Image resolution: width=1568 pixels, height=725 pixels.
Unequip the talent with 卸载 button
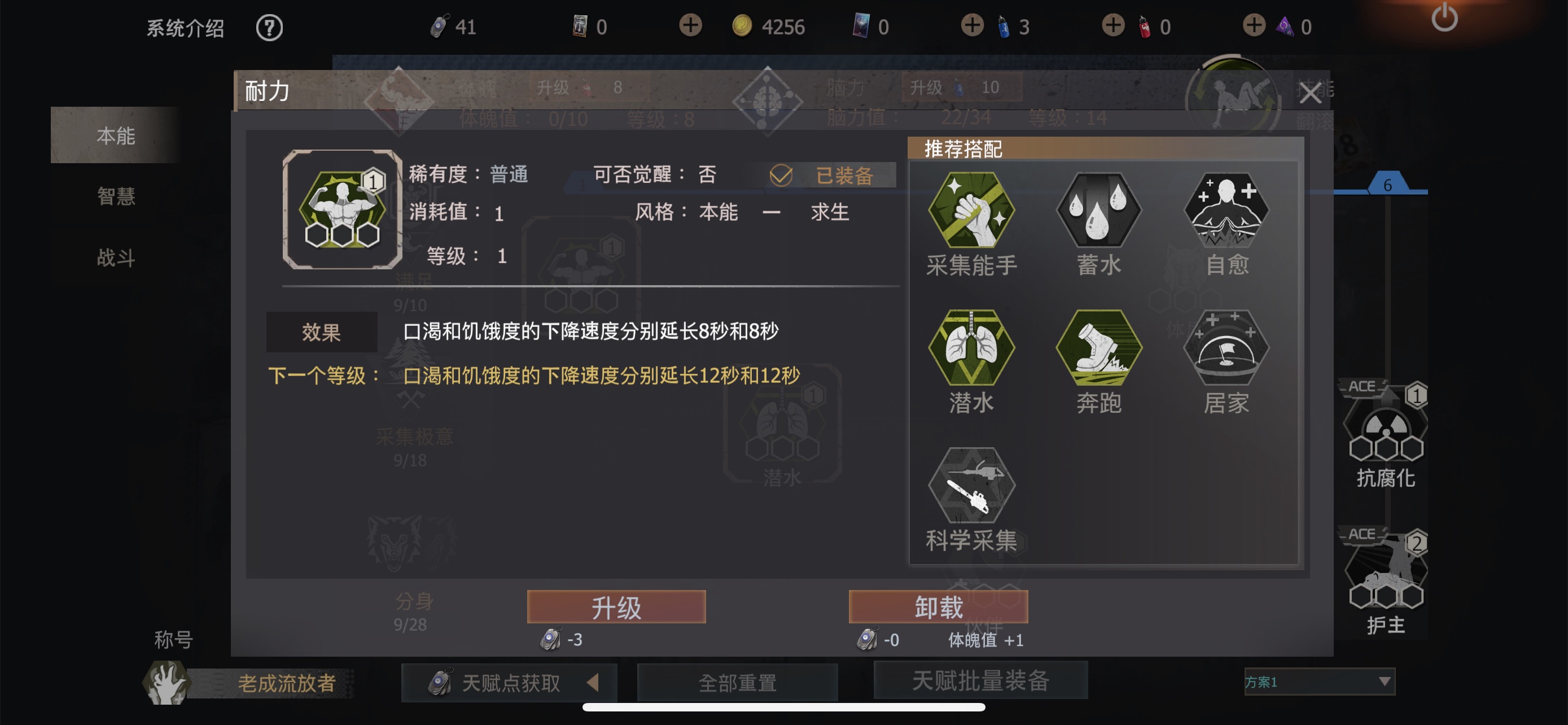tap(938, 607)
